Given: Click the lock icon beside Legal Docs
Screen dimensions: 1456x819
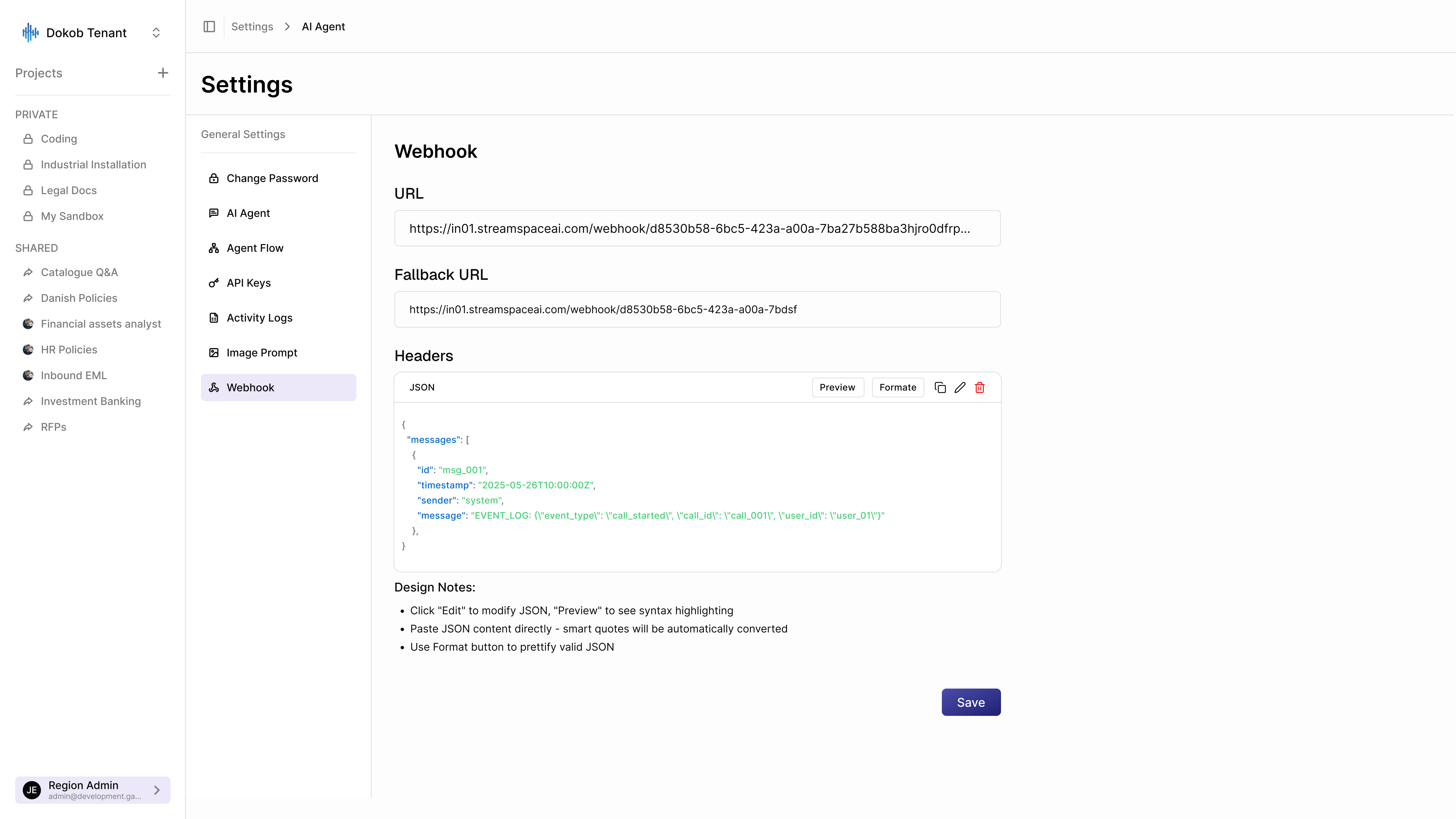Looking at the screenshot, I should 28,191.
